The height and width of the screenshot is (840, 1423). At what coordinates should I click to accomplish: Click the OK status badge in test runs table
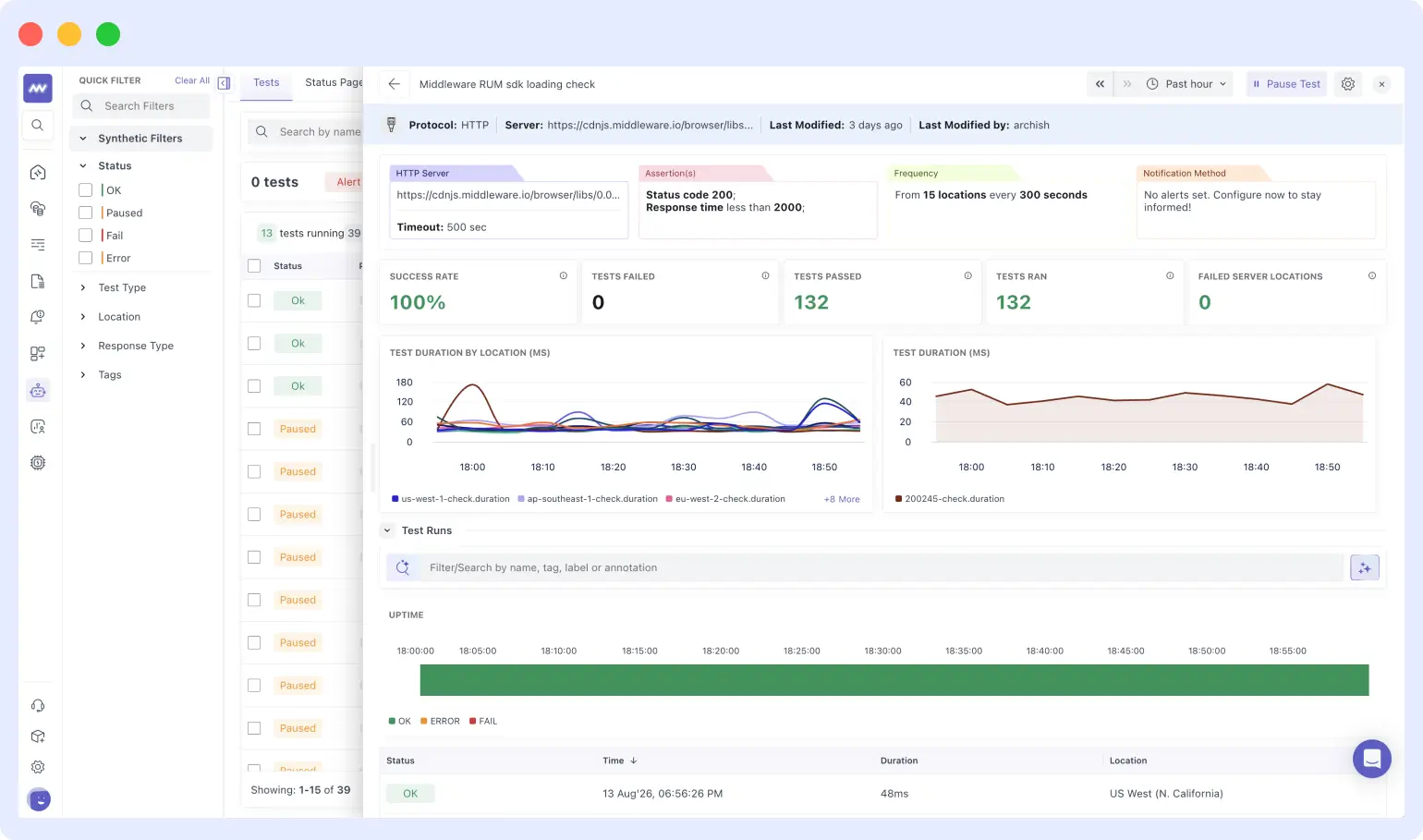coord(410,794)
